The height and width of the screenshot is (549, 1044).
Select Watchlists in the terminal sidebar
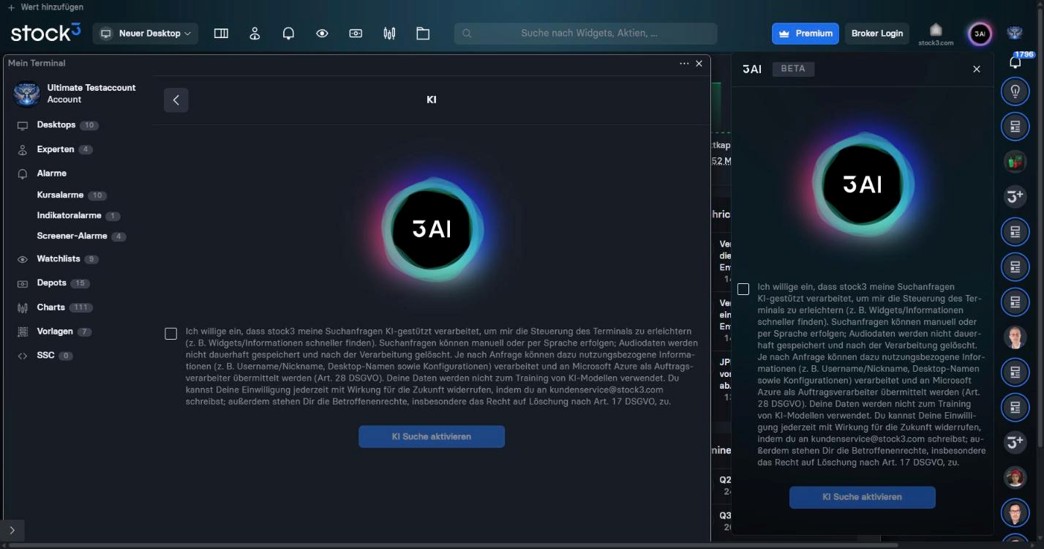pos(58,259)
